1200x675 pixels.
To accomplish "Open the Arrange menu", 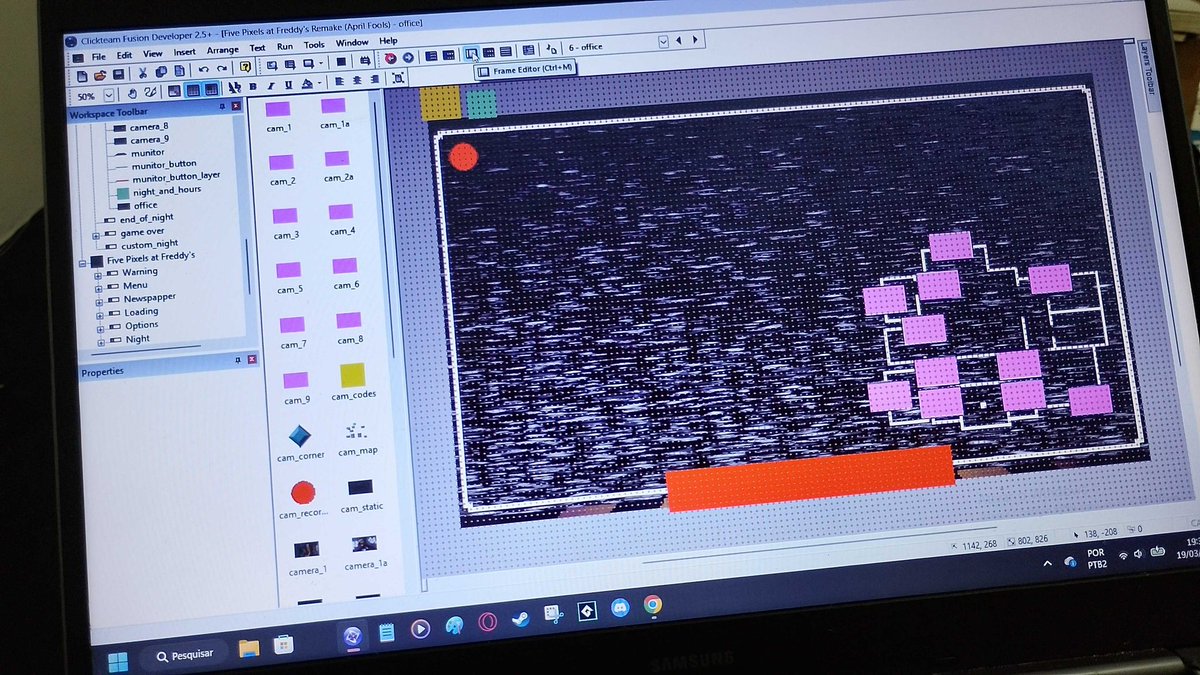I will (222, 50).
